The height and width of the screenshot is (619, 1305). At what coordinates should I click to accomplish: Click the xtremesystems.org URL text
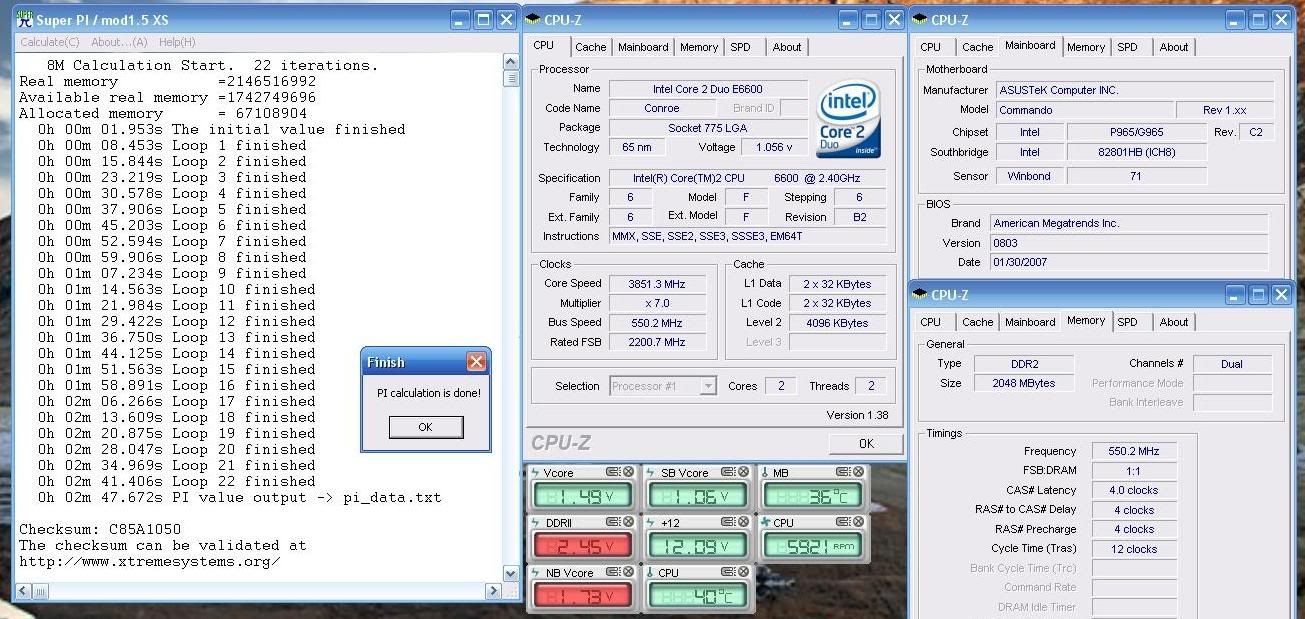tap(150, 561)
